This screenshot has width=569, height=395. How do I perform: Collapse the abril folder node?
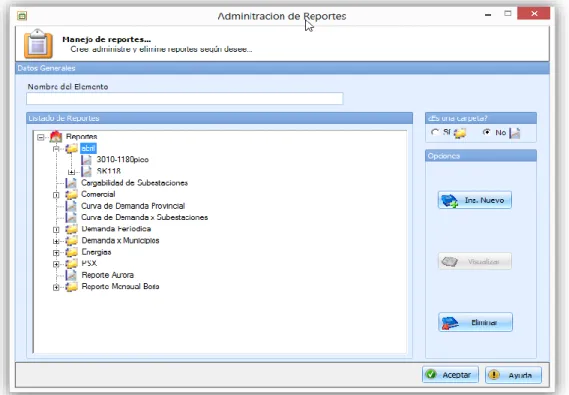pyautogui.click(x=56, y=149)
